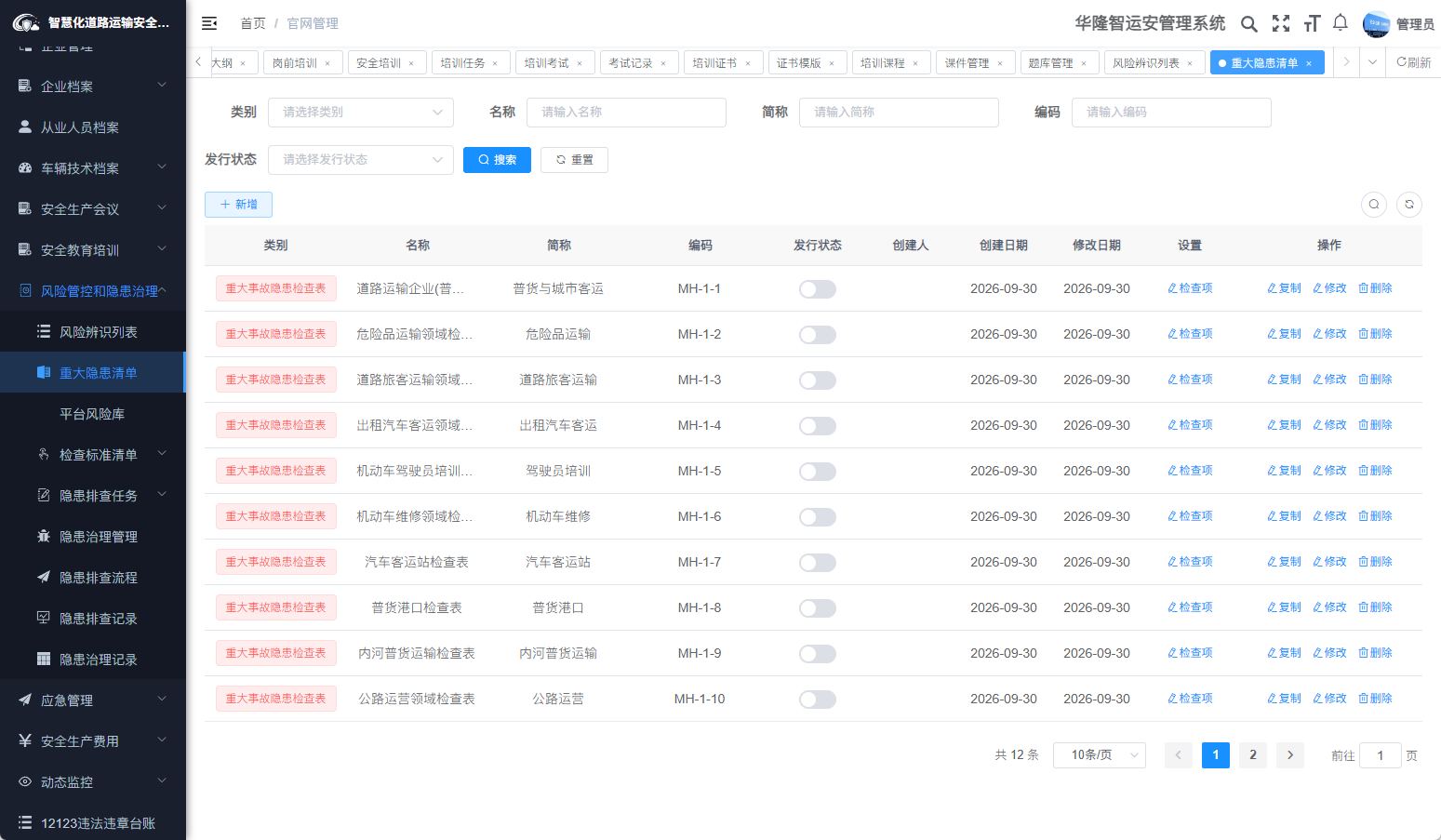This screenshot has height=840, width=1441.
Task: Toggle fullscreen mode icon
Action: (1281, 23)
